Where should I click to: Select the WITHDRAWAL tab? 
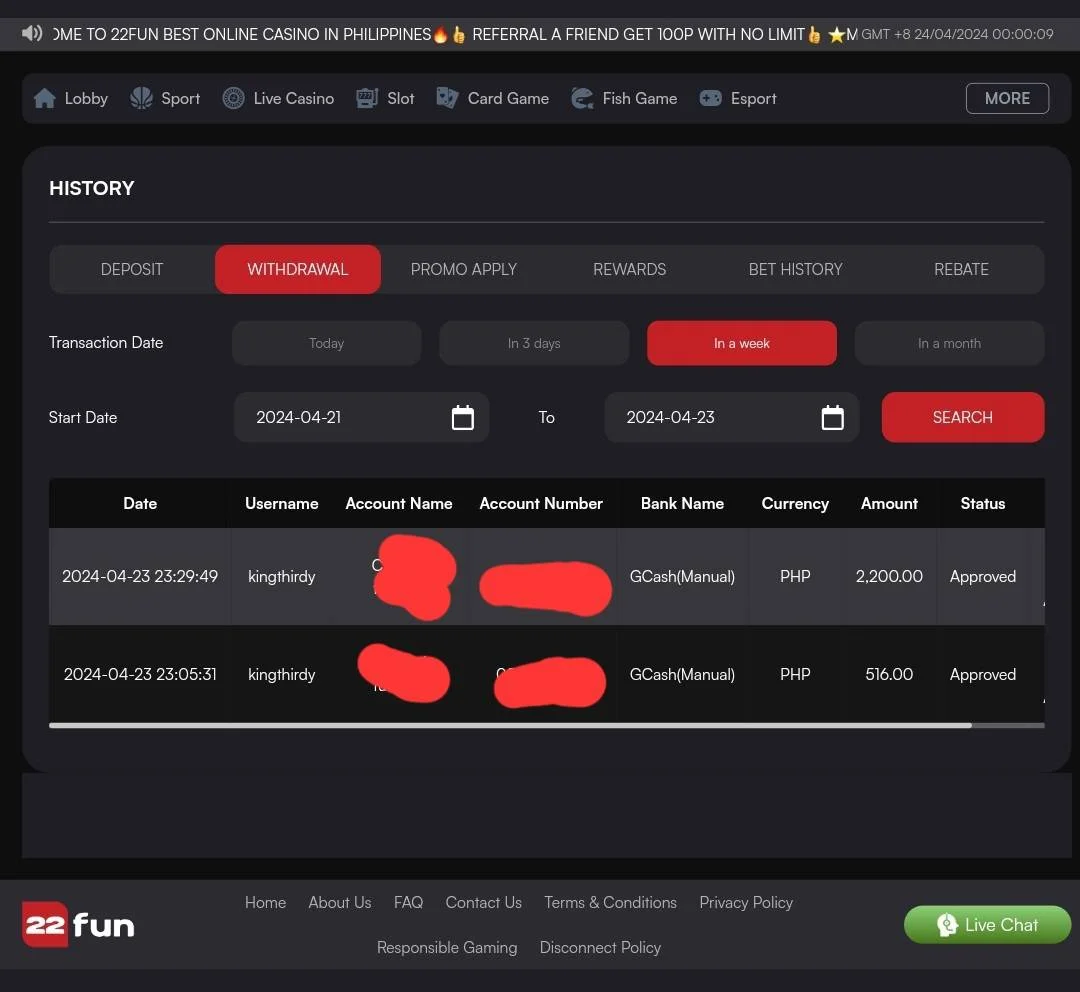tap(298, 269)
